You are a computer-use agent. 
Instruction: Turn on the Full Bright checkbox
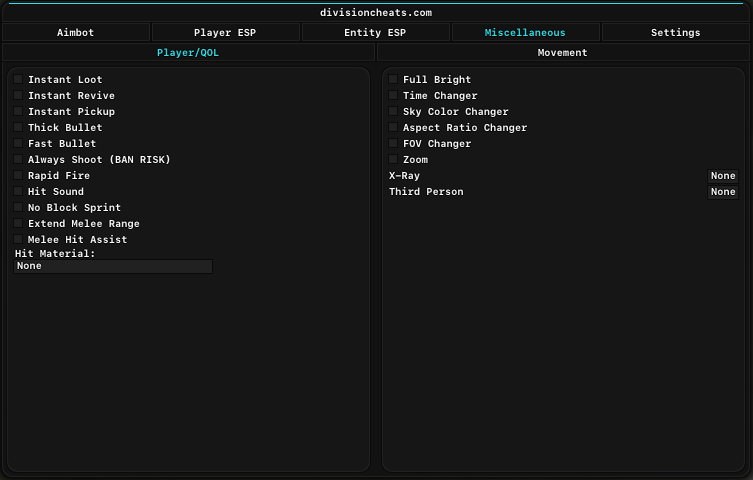(x=394, y=79)
